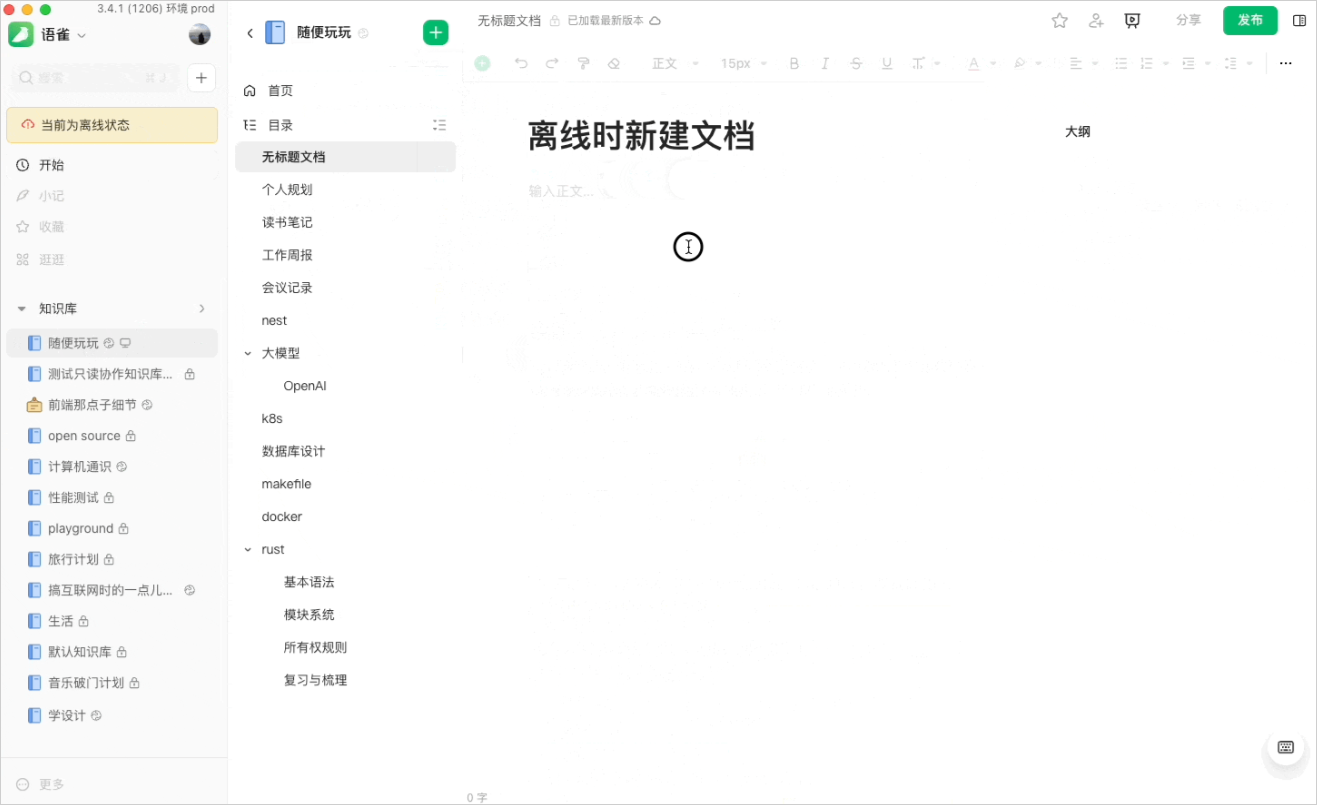Click the cloud sync status icon
This screenshot has width=1317, height=805.
click(x=655, y=20)
